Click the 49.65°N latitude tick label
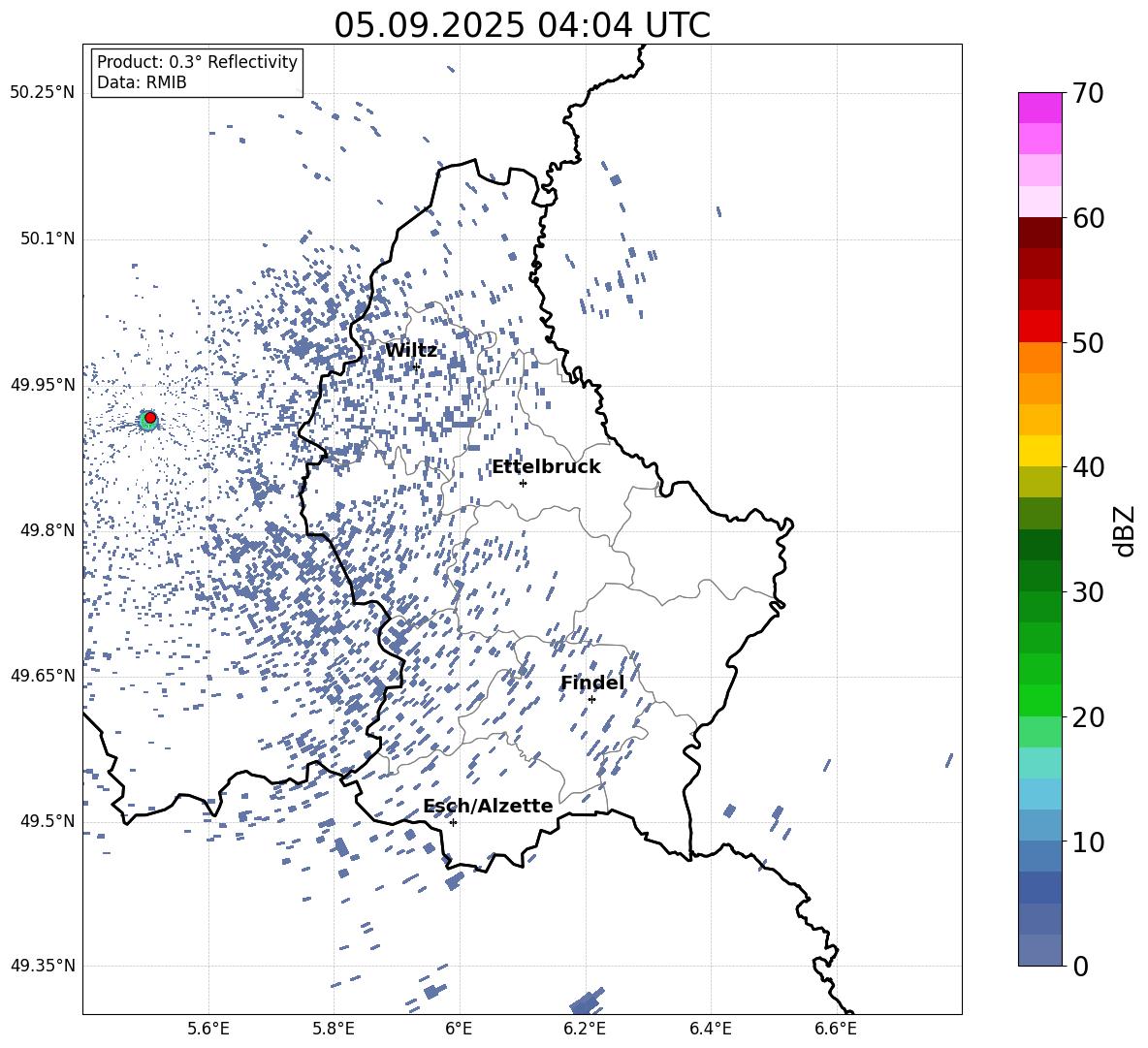Viewport: 1148px width, 1048px height. pyautogui.click(x=43, y=675)
